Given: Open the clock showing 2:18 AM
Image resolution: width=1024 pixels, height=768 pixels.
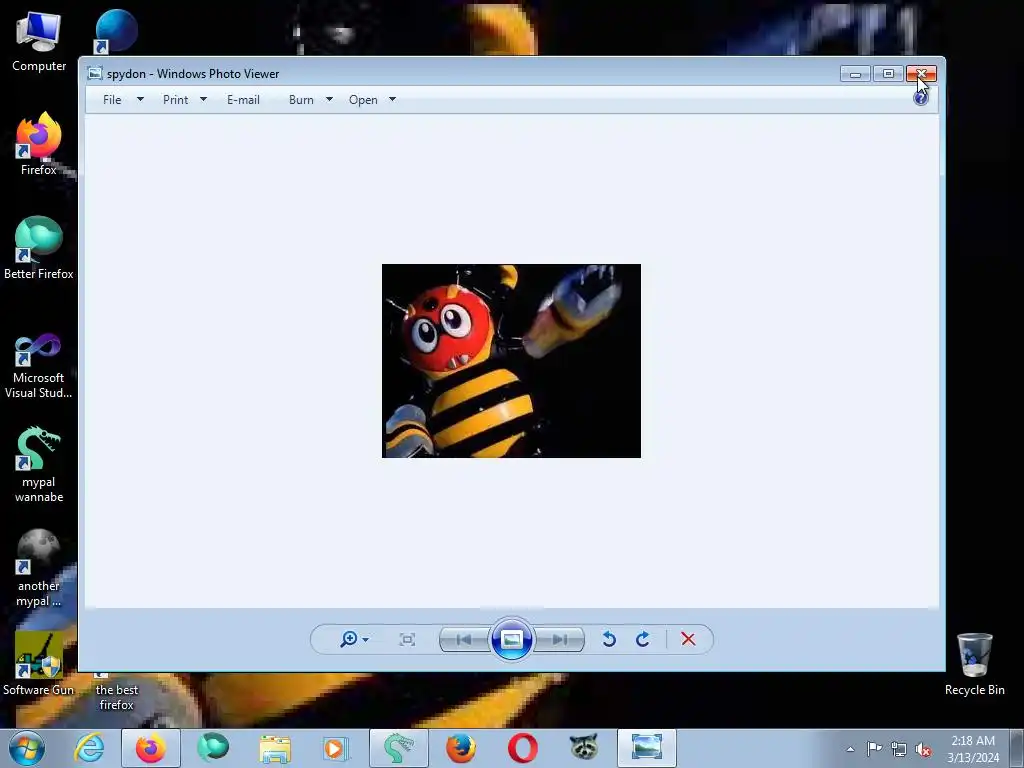Looking at the screenshot, I should point(973,749).
